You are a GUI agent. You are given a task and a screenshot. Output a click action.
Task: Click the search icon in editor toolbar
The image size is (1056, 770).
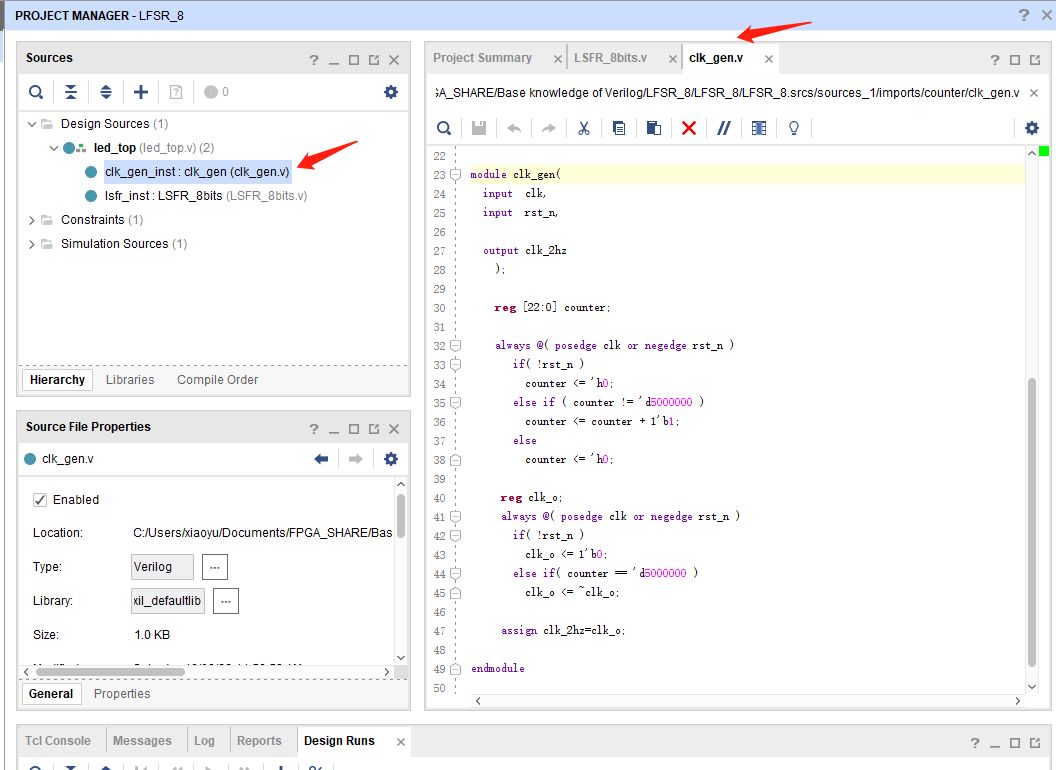pyautogui.click(x=444, y=128)
